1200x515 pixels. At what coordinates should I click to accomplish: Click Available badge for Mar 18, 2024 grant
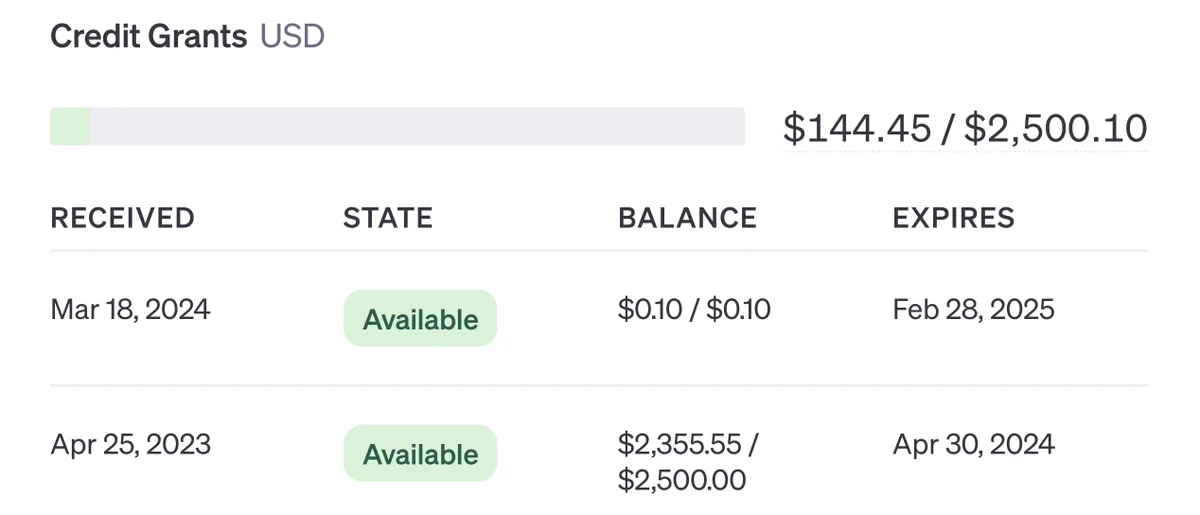tap(420, 319)
